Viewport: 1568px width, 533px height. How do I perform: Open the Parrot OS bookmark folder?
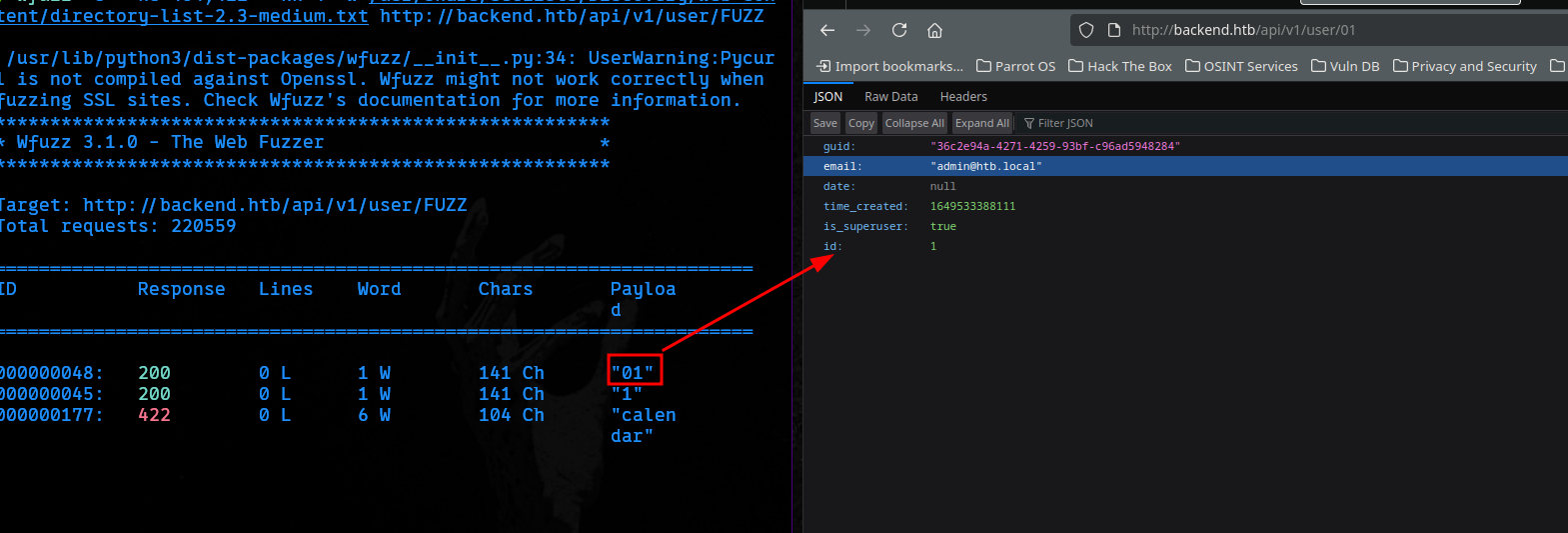[x=1015, y=66]
